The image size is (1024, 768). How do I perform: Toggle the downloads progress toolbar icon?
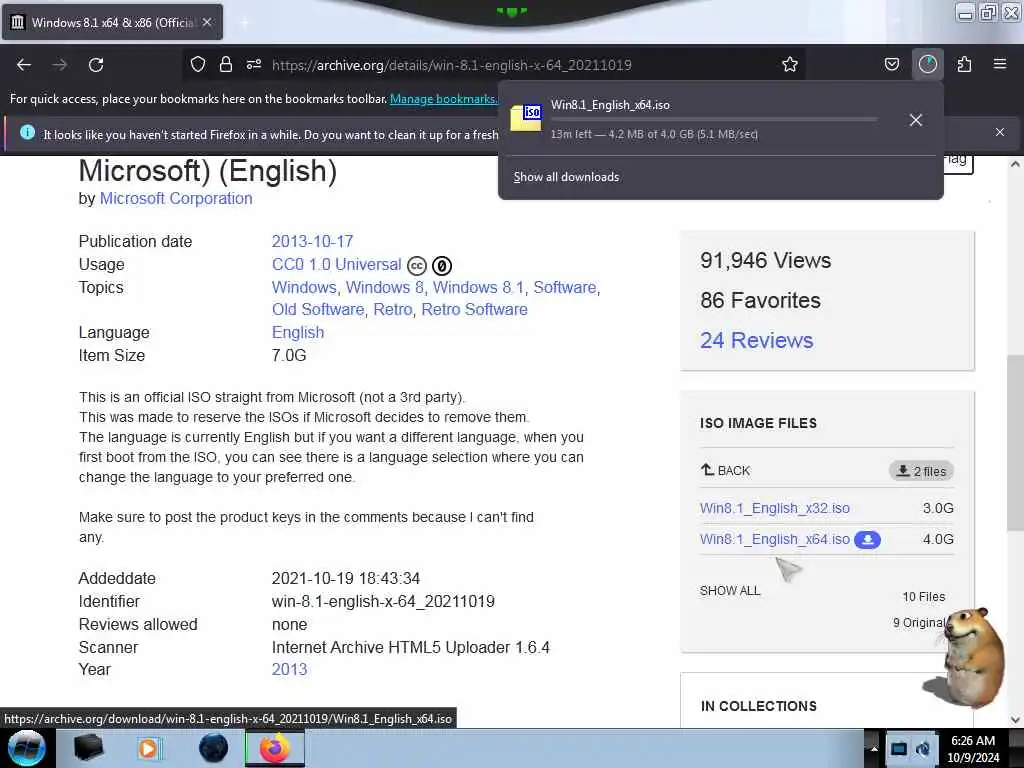tap(927, 64)
